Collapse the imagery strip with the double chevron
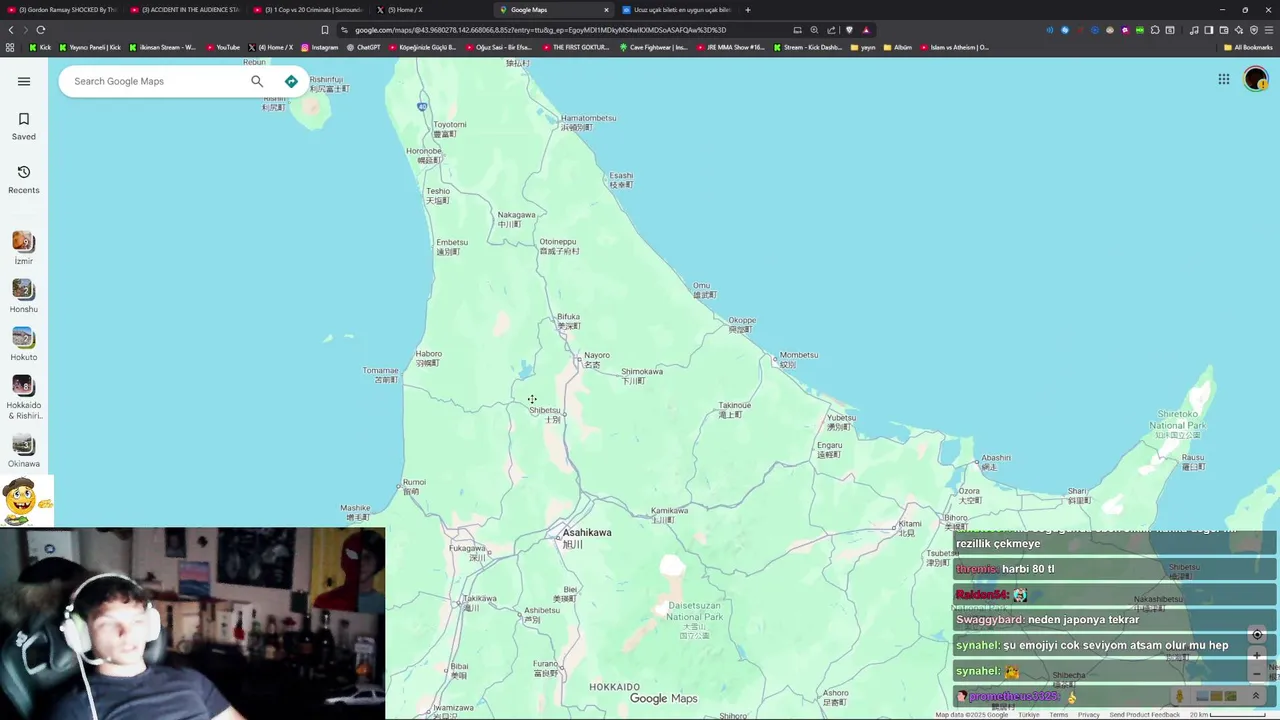Screen dimensions: 1280x720 [x=1256, y=696]
